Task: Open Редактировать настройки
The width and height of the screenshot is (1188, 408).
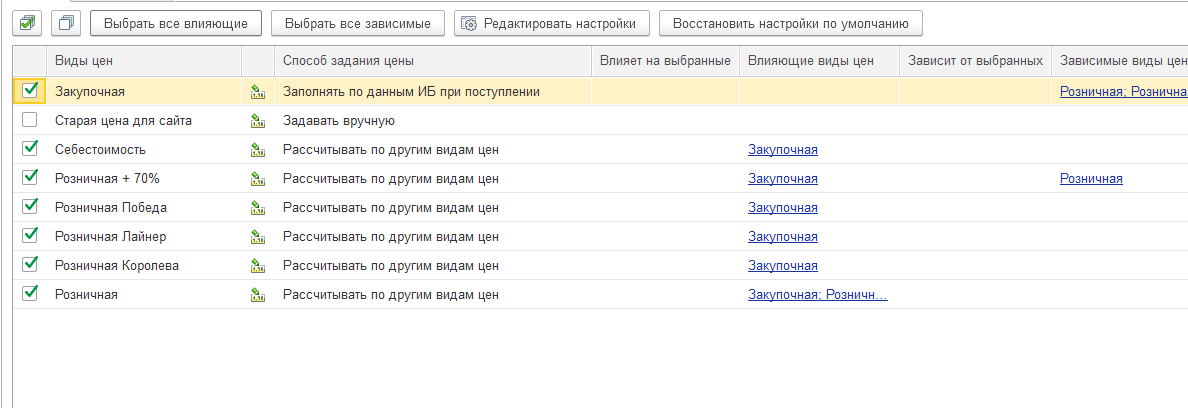Action: tap(552, 22)
